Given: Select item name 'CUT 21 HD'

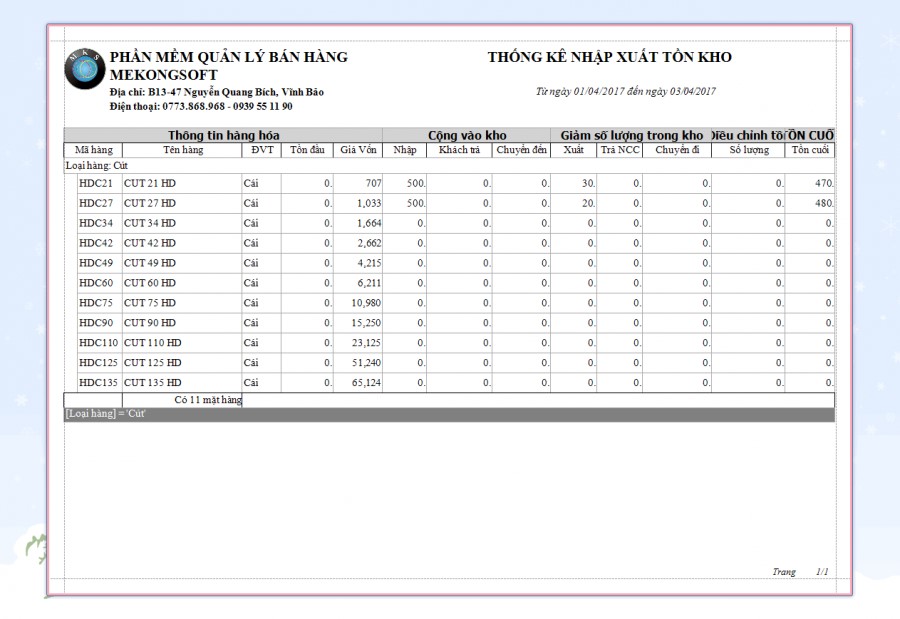Looking at the screenshot, I should [x=150, y=183].
